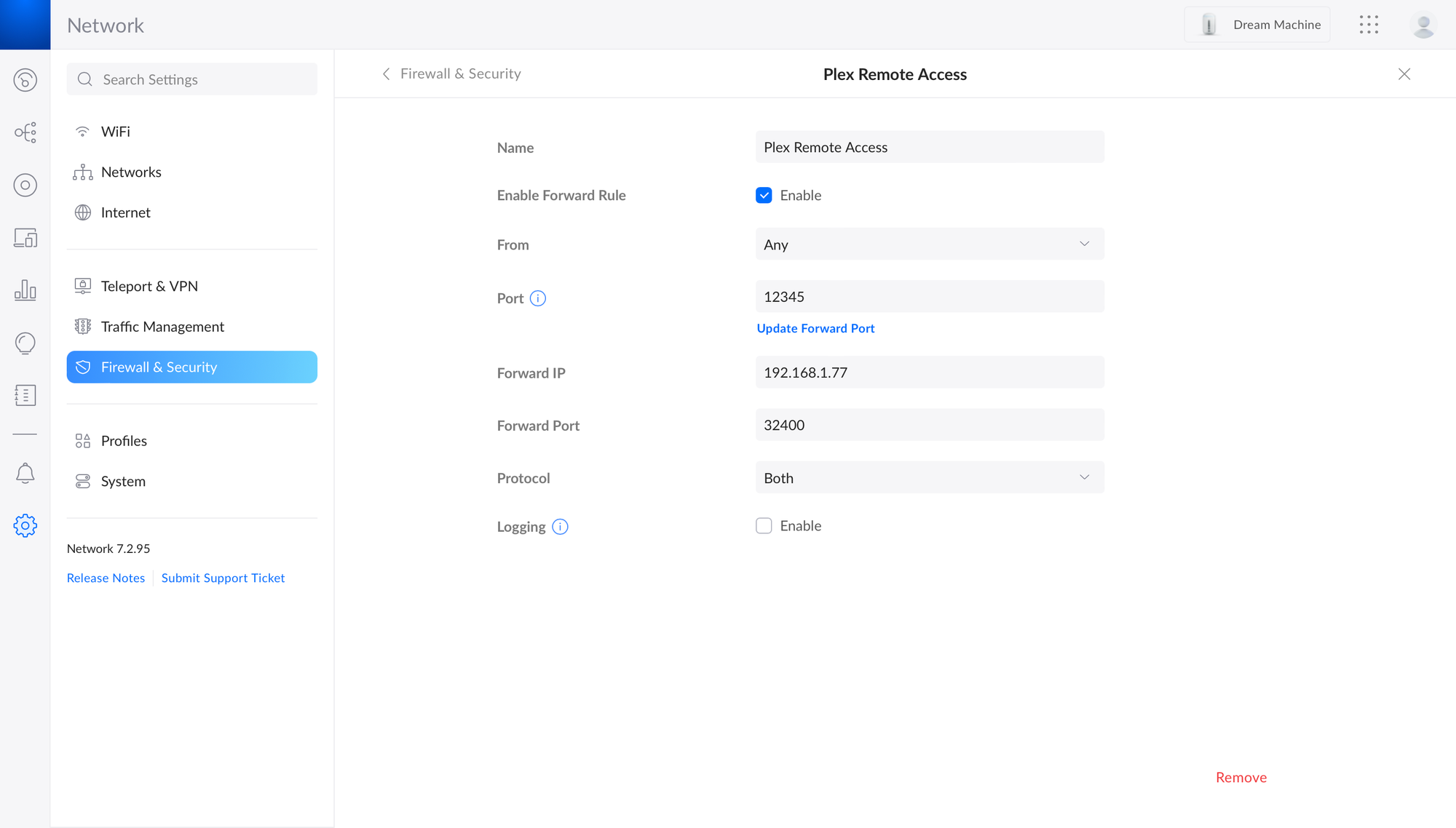
Task: Click the Update Forward Port link
Action: (815, 328)
